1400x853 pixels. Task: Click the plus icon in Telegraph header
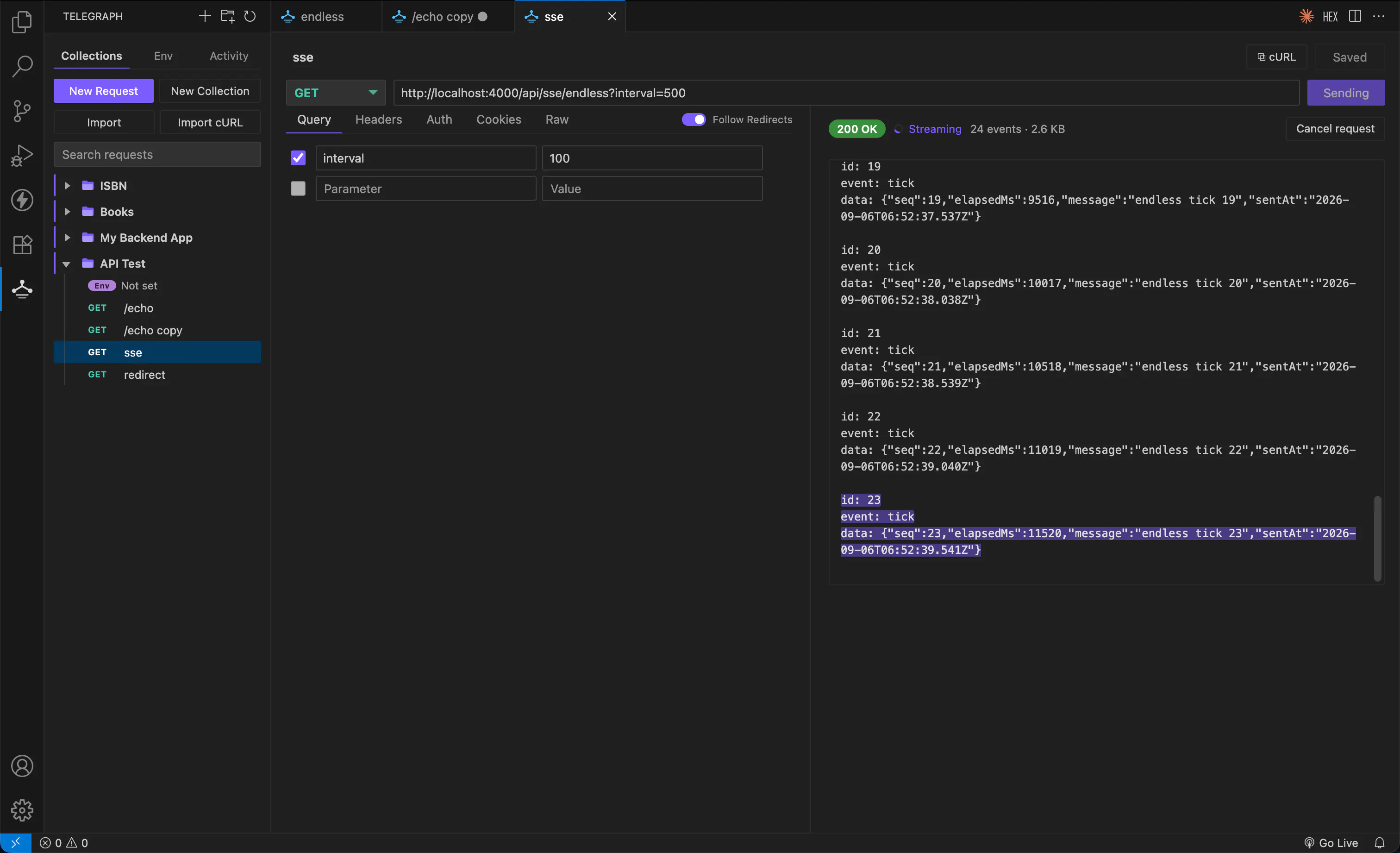tap(205, 16)
